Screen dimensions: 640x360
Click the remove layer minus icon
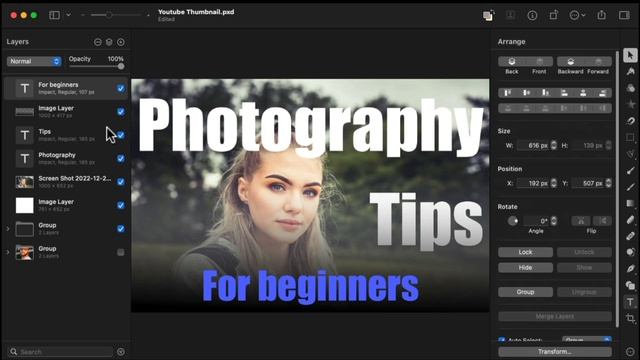[98, 42]
